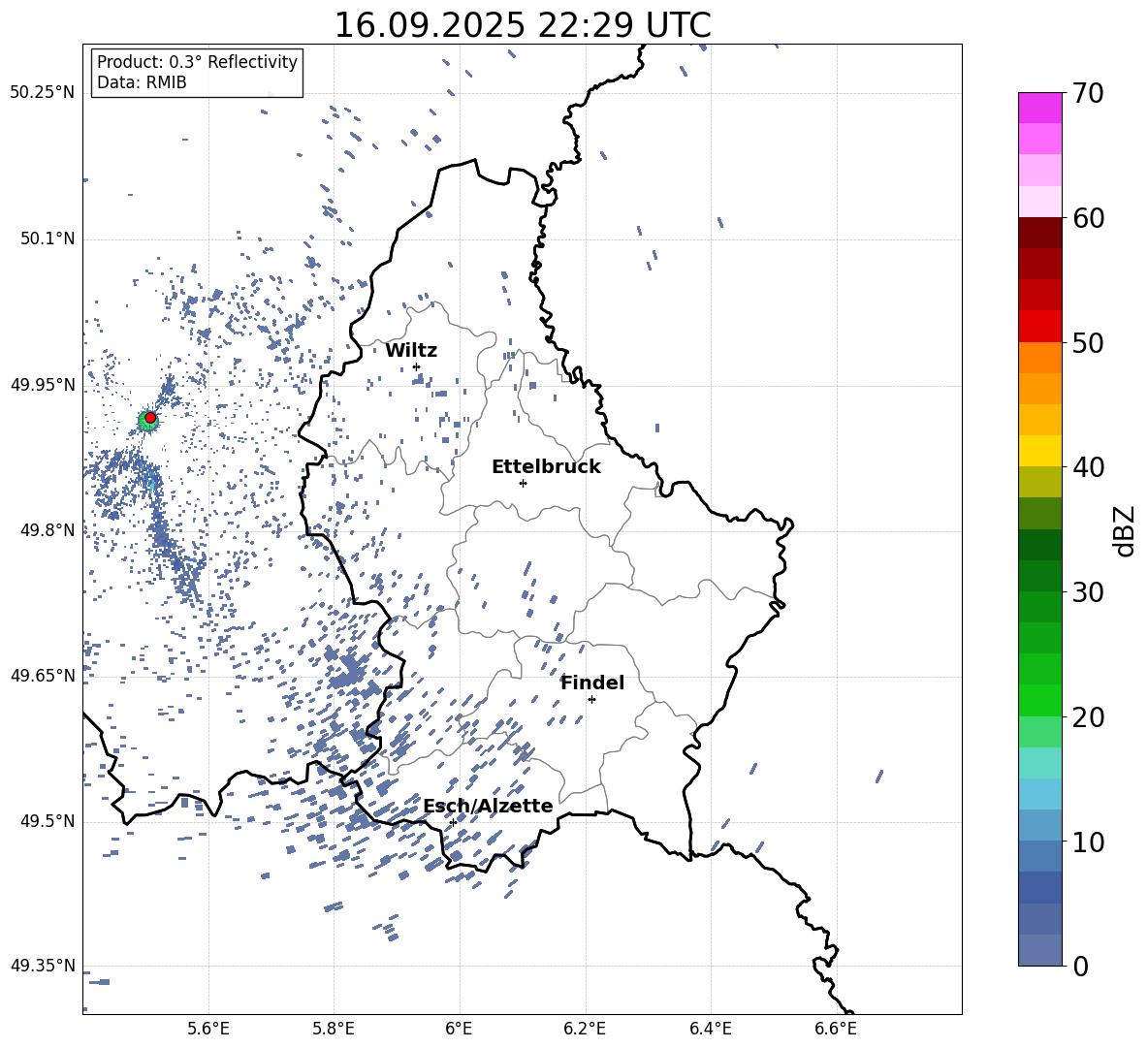Click the Esch/Alzette cross marker
This screenshot has width=1148, height=1048.
pos(453,822)
